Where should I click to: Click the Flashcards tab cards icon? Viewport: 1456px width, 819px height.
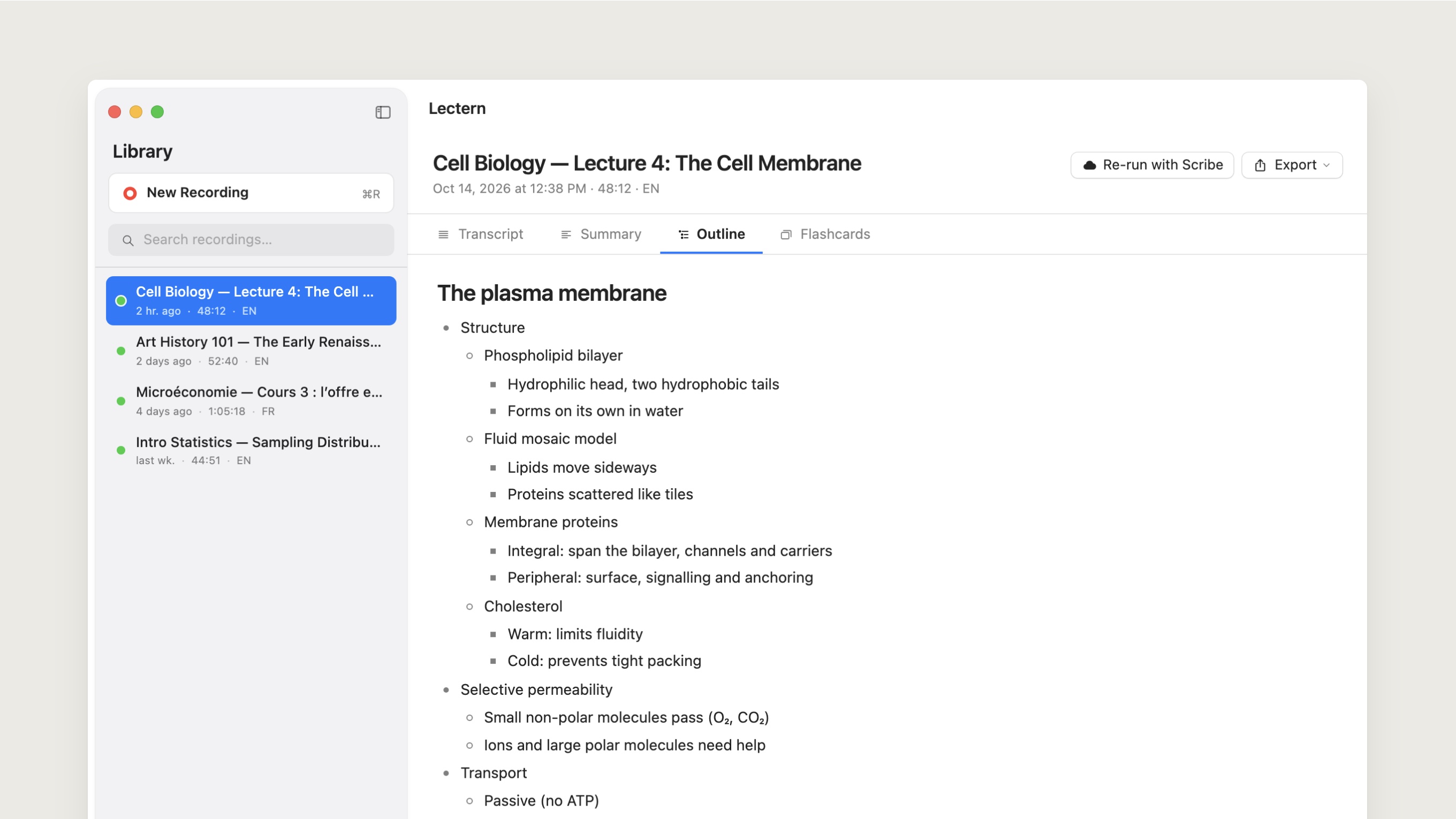coord(786,234)
